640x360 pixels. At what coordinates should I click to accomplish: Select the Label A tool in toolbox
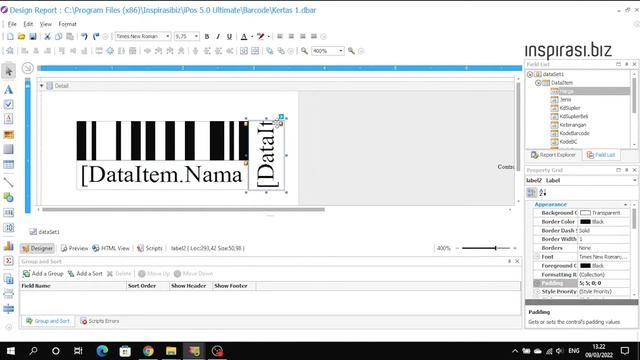click(x=9, y=90)
